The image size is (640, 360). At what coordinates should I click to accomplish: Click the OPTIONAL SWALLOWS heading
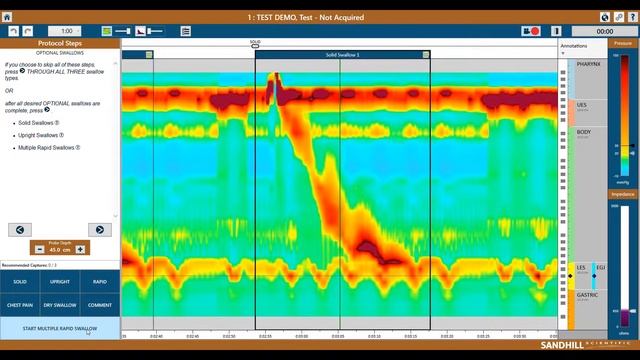(x=60, y=53)
